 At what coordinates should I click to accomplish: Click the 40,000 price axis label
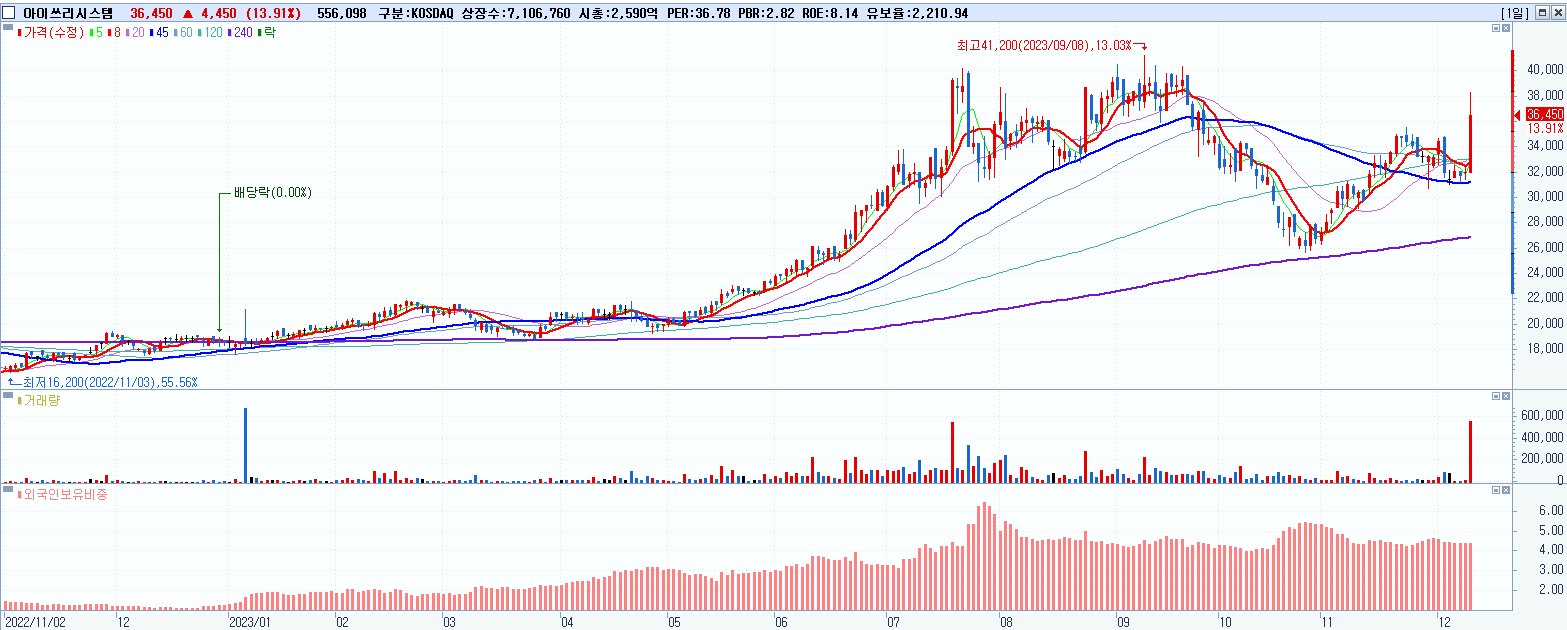click(x=1545, y=70)
